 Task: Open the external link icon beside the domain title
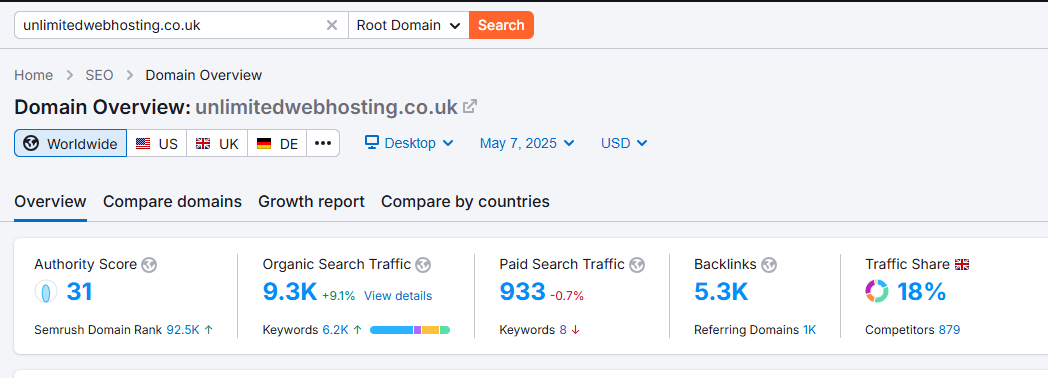coord(471,106)
